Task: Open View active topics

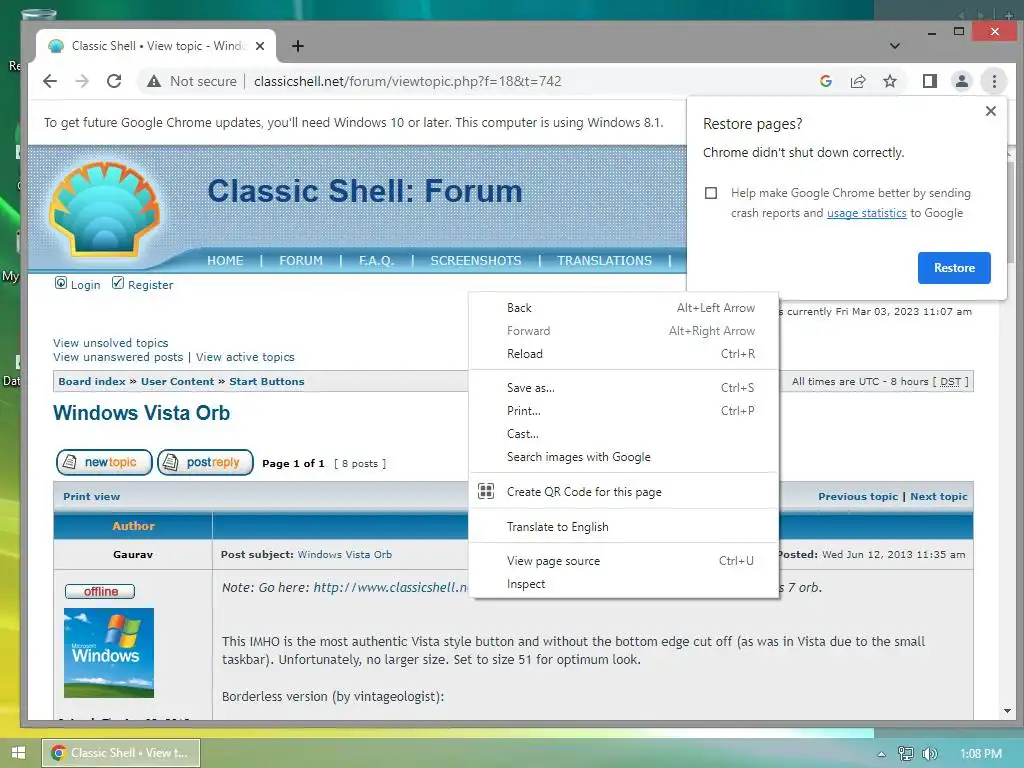Action: tap(245, 357)
